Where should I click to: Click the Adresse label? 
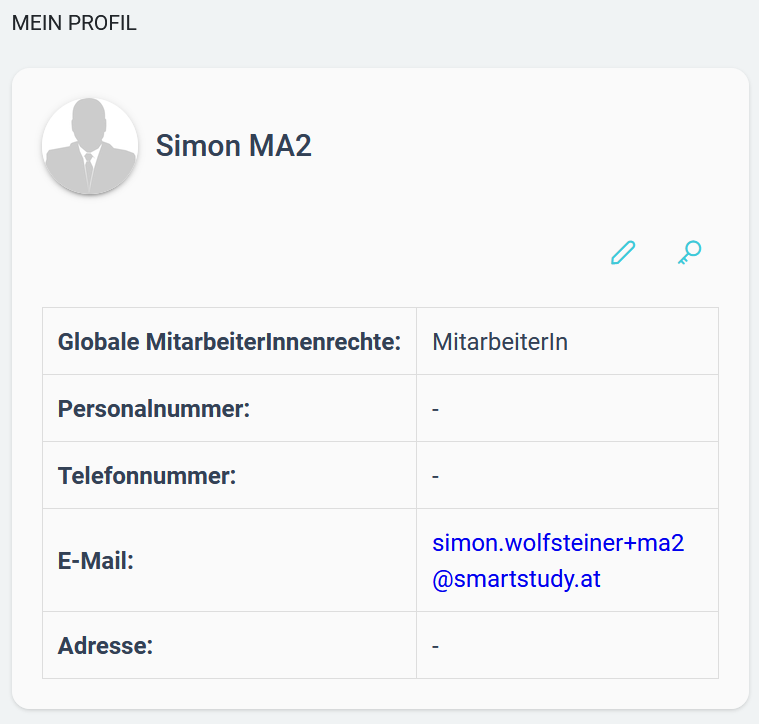[x=106, y=646]
